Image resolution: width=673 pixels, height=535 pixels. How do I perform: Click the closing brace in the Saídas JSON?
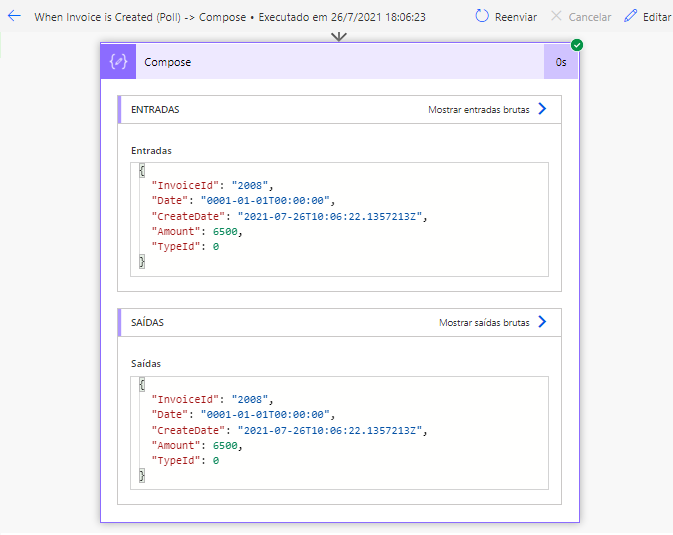coord(142,475)
